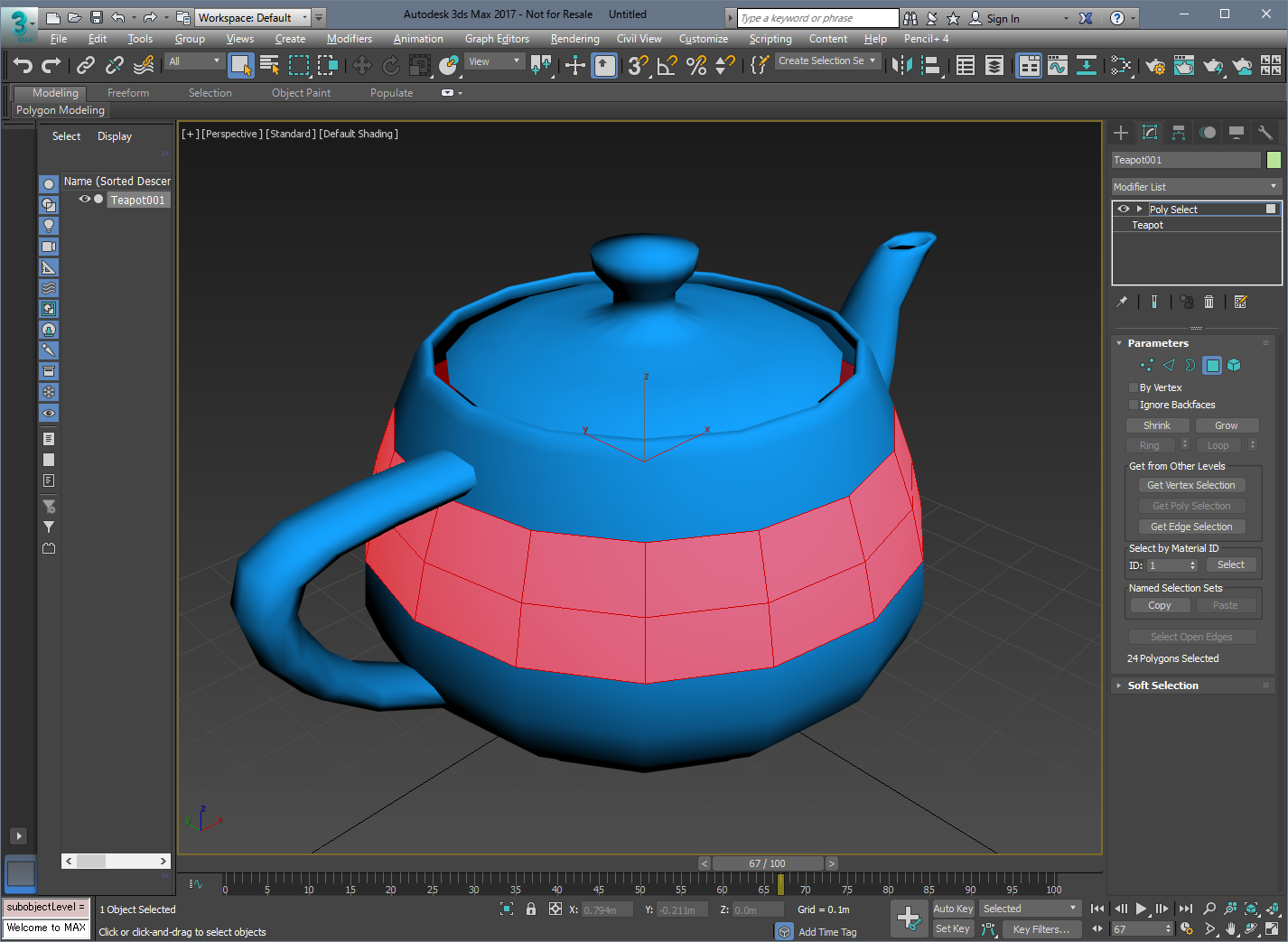Open the Workspace Default dropdown
Screen dimensions: 1288x942
(253, 17)
